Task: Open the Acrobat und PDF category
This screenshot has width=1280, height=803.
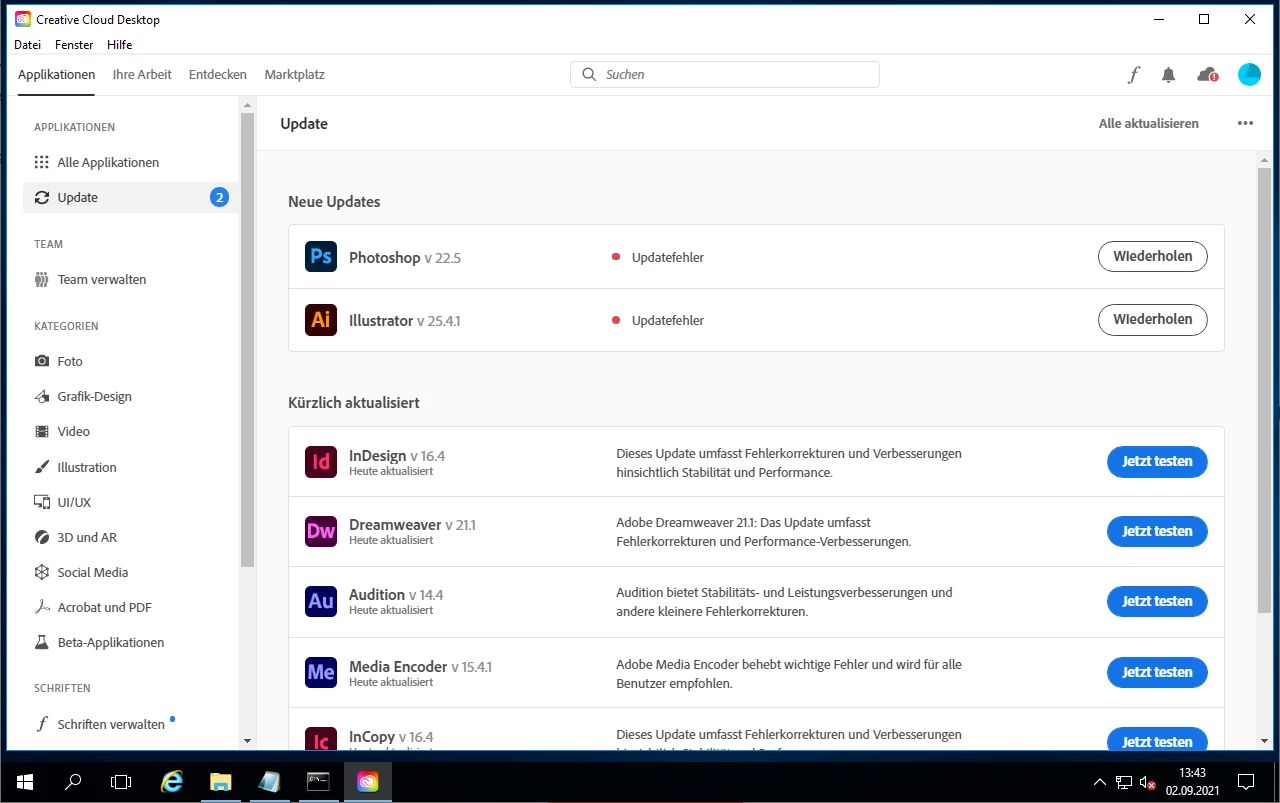Action: 130,607
